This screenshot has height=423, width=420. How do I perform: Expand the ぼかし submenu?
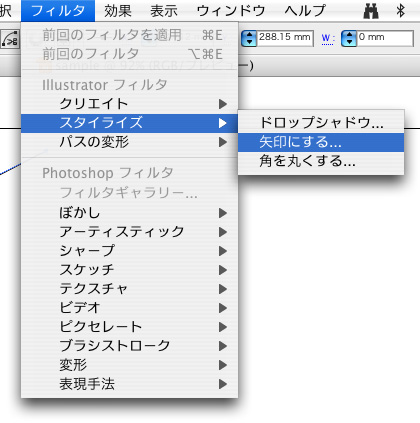[x=130, y=213]
